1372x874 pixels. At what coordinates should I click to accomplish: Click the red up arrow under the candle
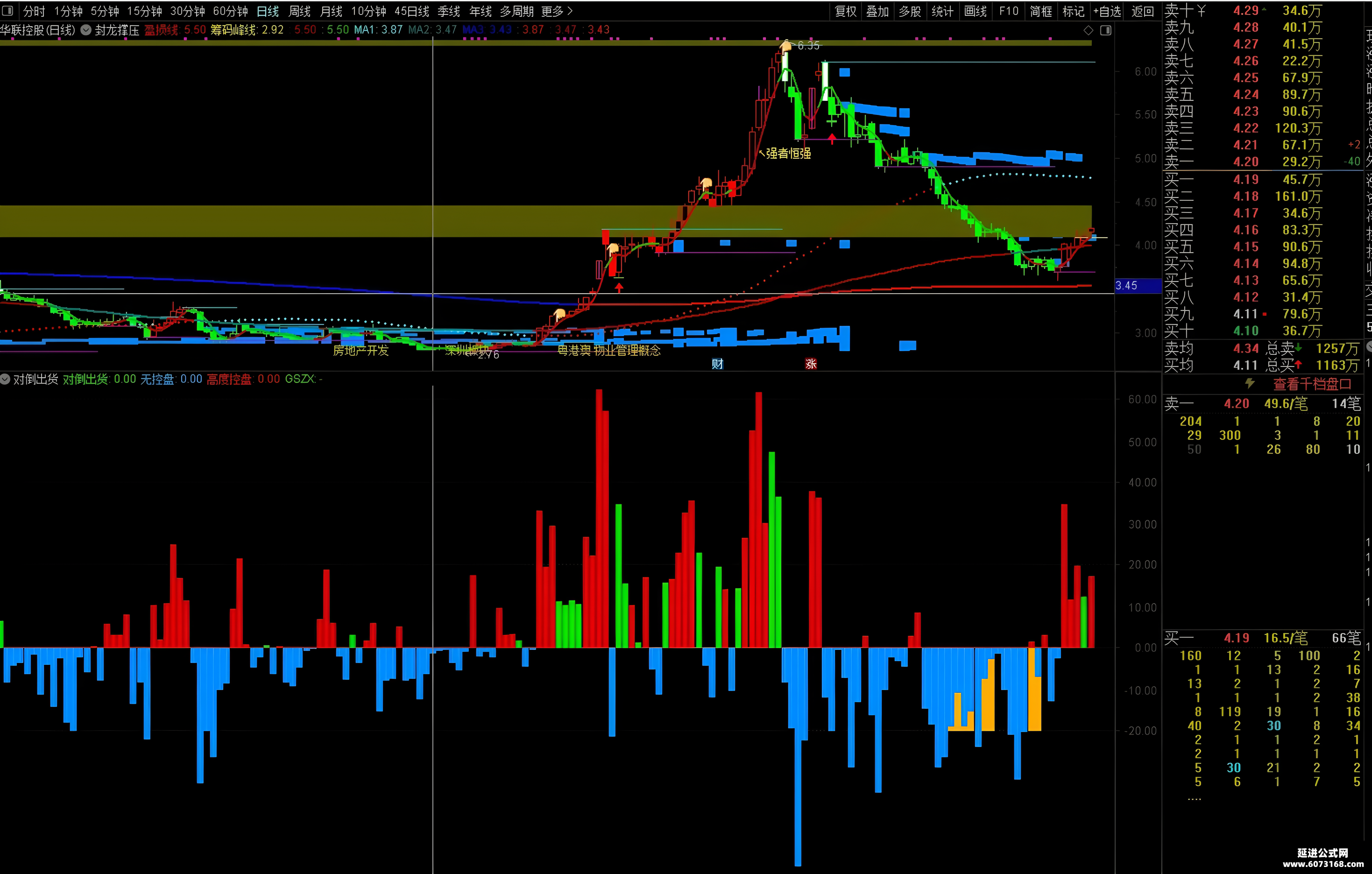619,287
